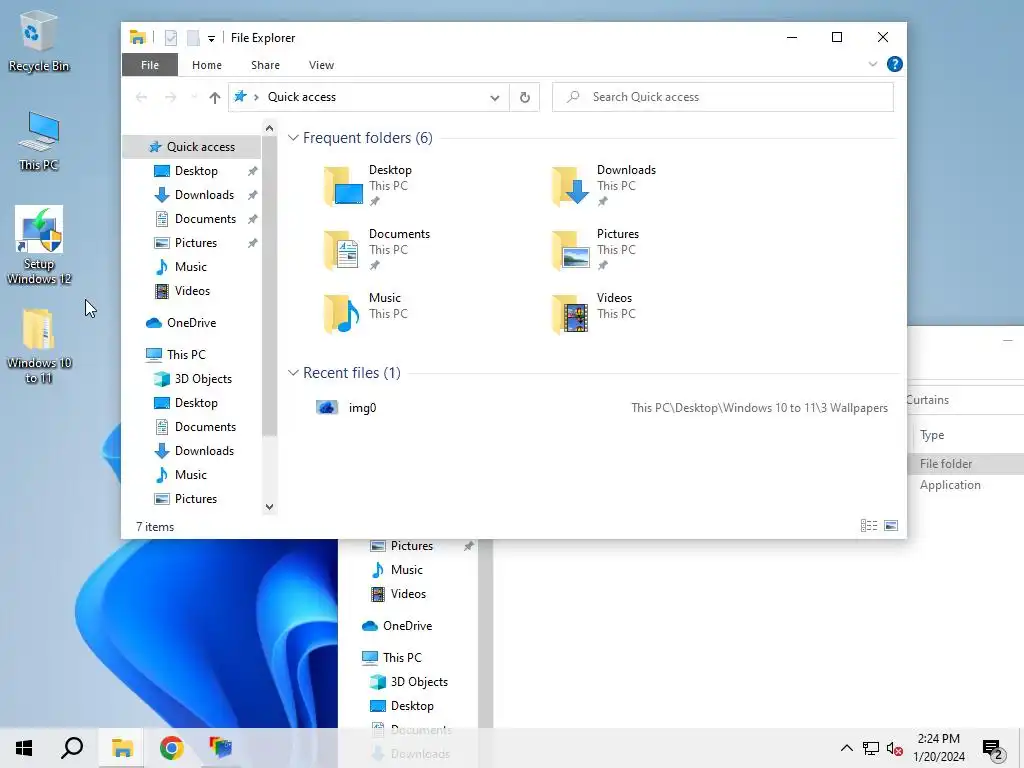Open the Customize Quick Access Toolbar dropdown
Image resolution: width=1024 pixels, height=768 pixels.
[212, 39]
